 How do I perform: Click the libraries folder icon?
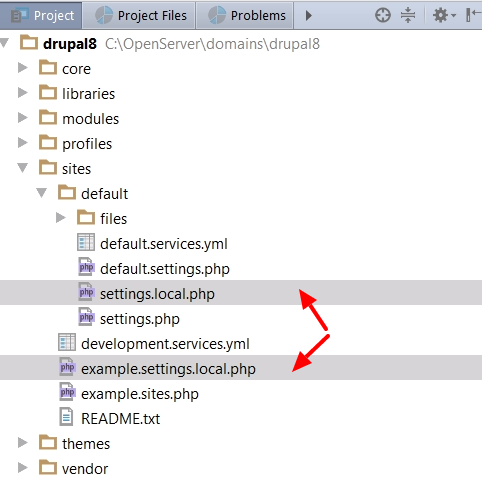(48, 92)
